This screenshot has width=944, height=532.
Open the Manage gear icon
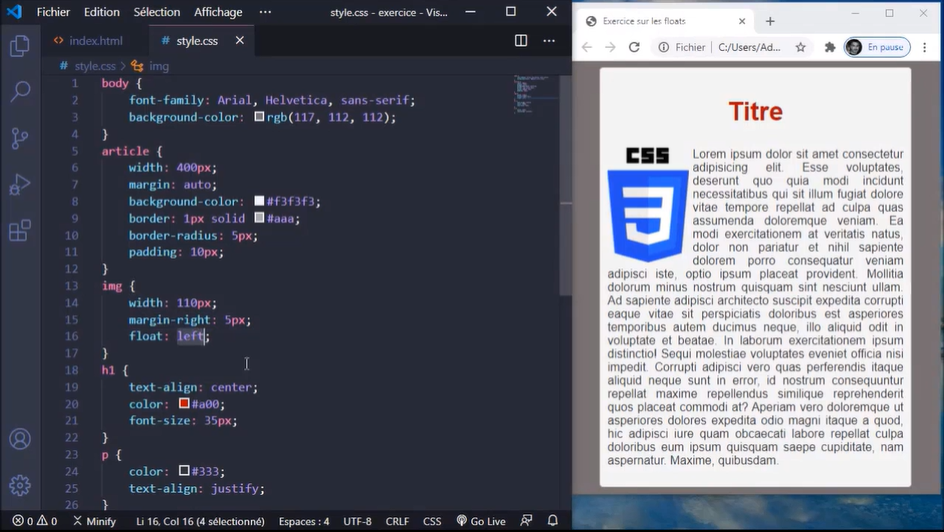point(20,485)
